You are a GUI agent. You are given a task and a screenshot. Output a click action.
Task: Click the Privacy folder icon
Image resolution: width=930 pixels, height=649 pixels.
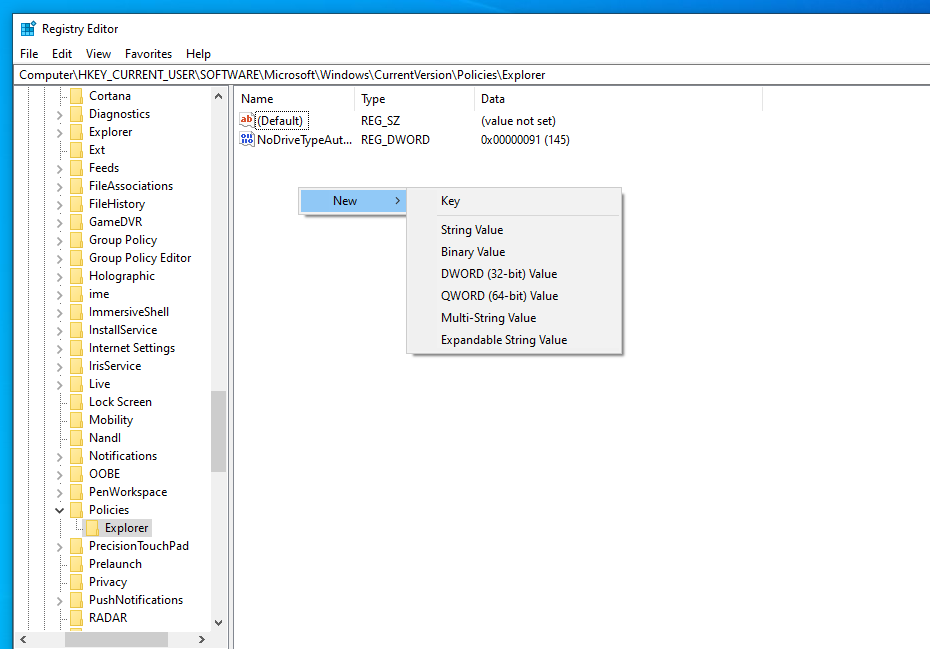click(75, 582)
